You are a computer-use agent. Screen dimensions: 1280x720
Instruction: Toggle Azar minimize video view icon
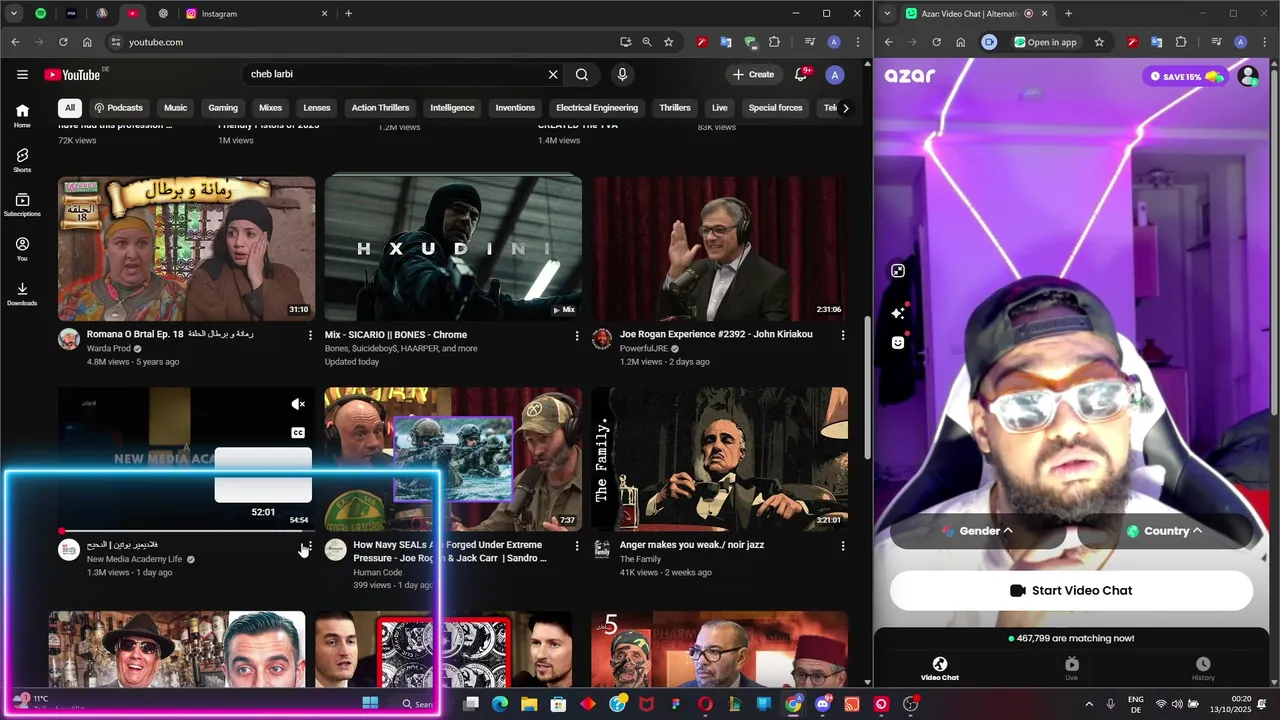pyautogui.click(x=898, y=271)
